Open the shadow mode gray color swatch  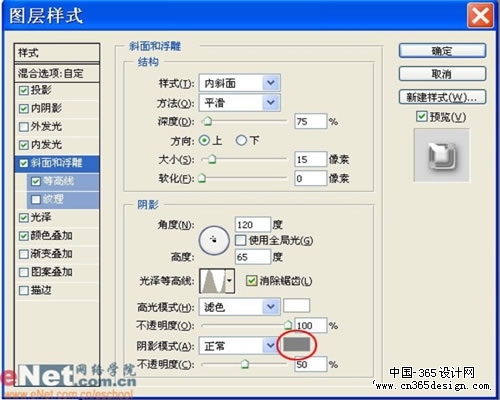(296, 345)
